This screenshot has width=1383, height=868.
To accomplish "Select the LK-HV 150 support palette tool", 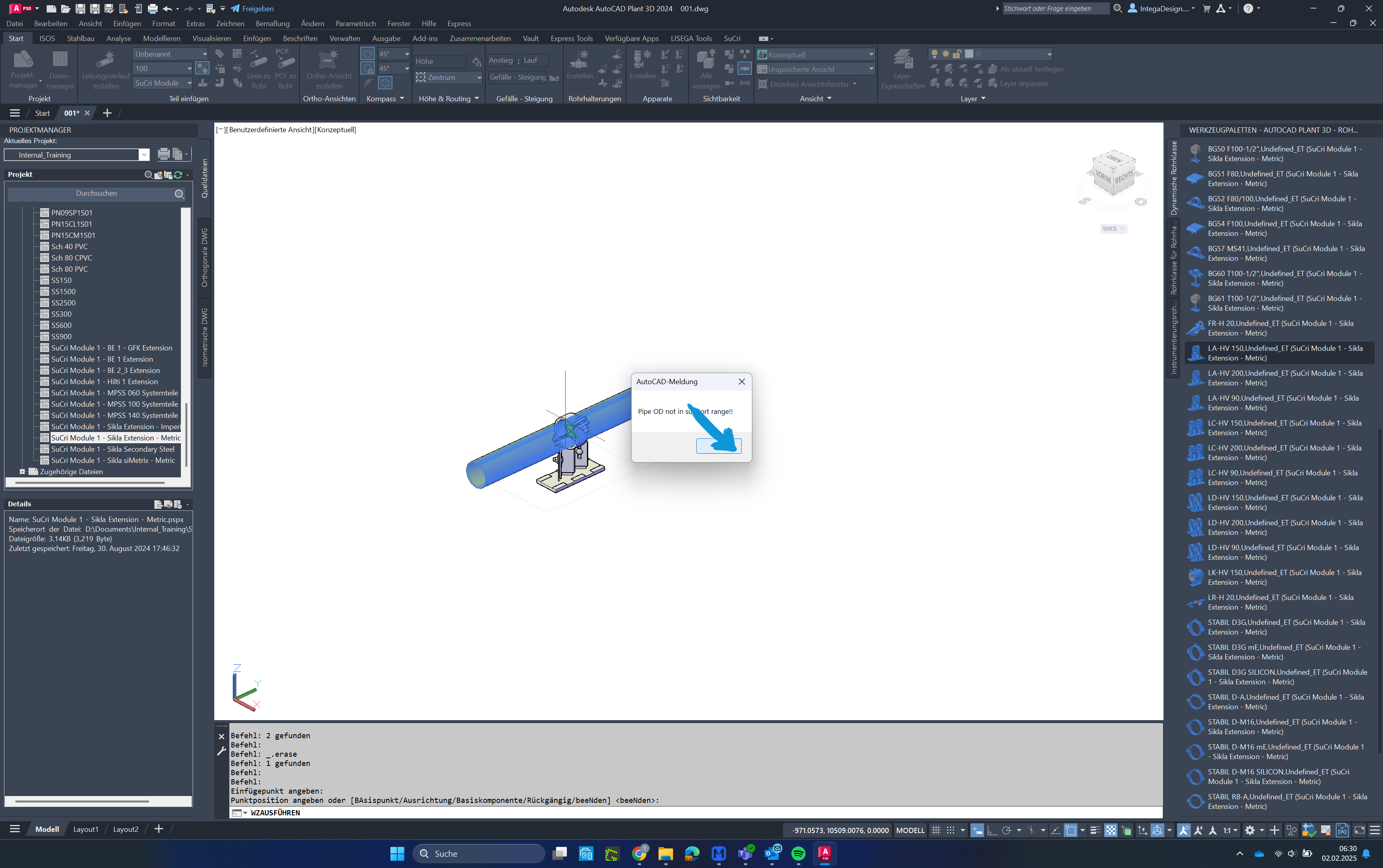I will tap(1279, 577).
